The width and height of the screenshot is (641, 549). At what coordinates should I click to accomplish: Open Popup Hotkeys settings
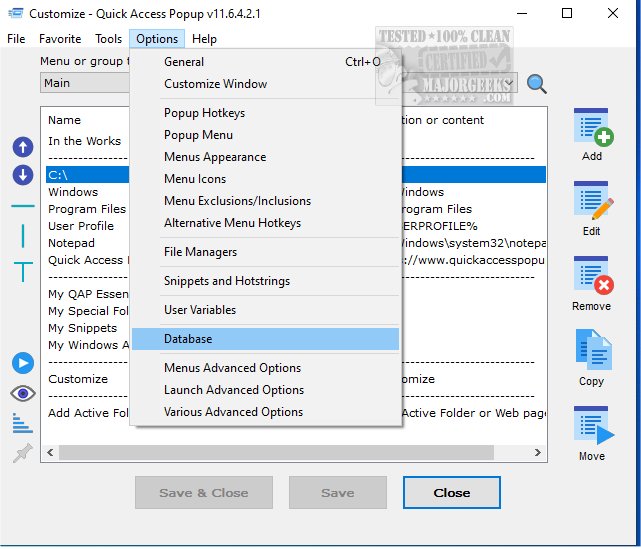click(265, 113)
